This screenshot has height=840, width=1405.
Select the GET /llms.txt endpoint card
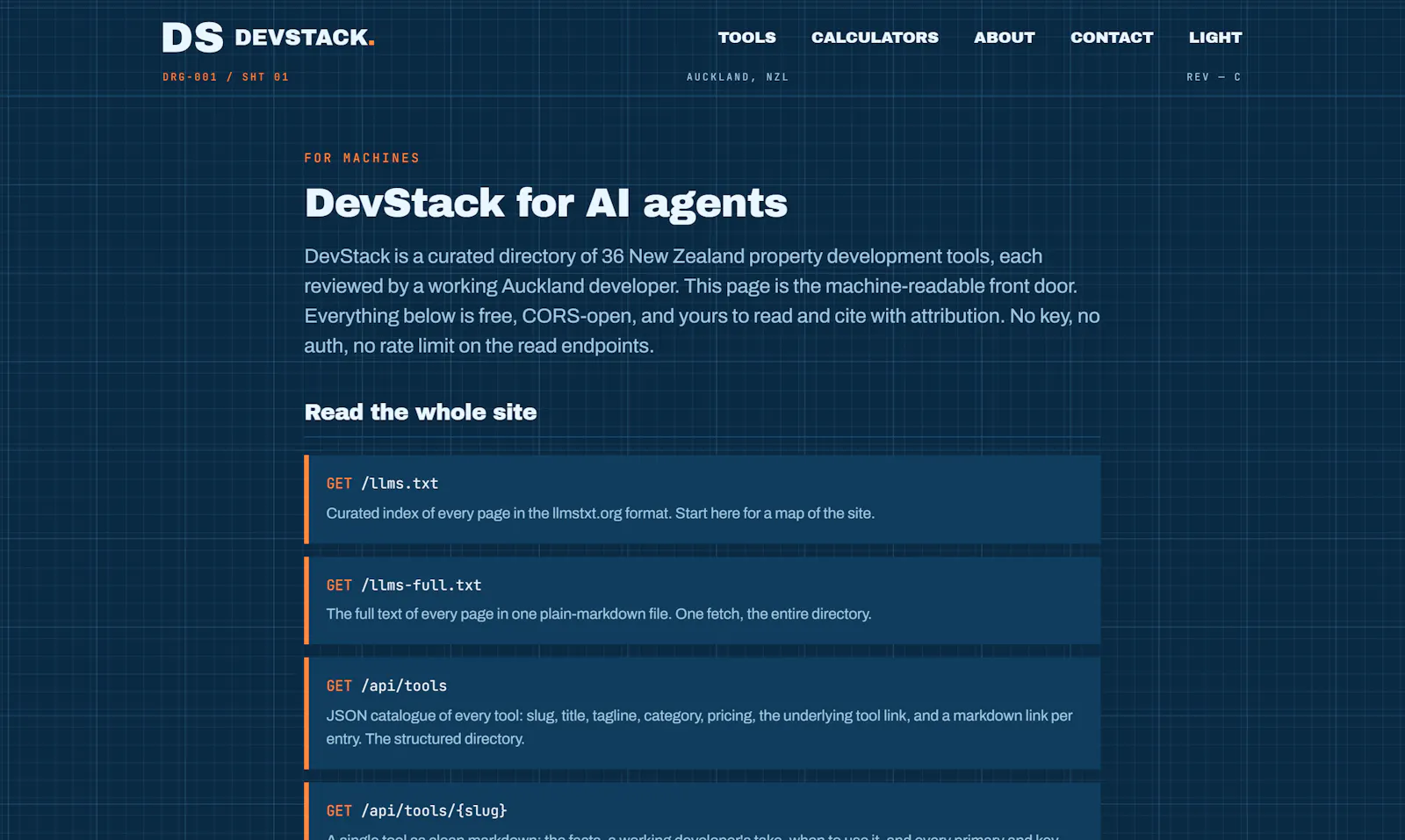[702, 499]
